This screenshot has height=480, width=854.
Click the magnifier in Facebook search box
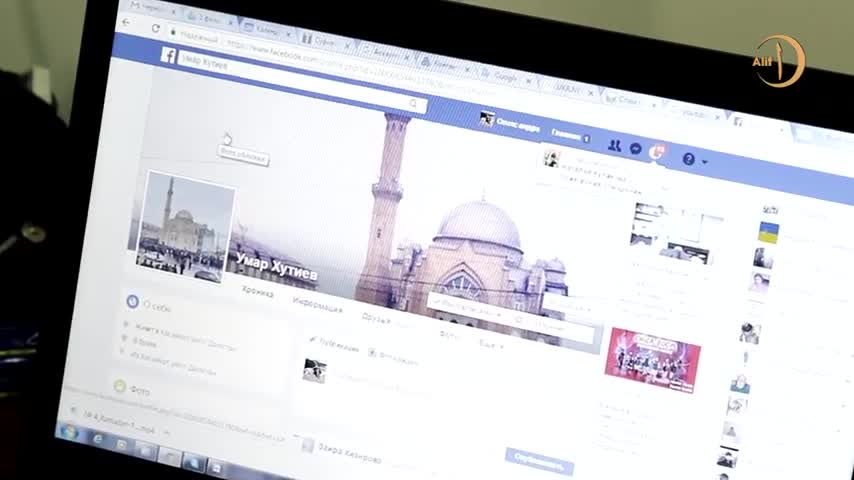pyautogui.click(x=413, y=104)
